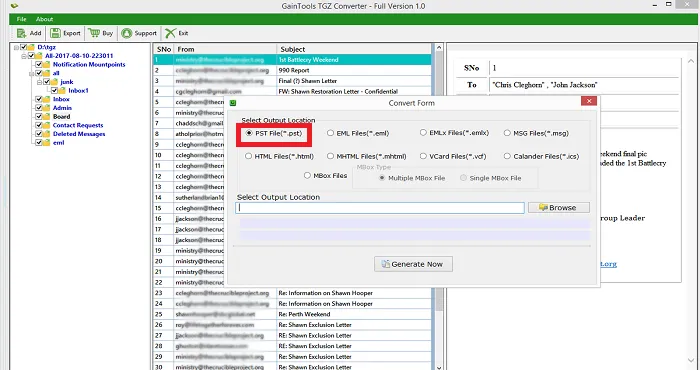700x370 pixels.
Task: Uncheck the D:\tgz root checkbox
Action: (x=24, y=47)
